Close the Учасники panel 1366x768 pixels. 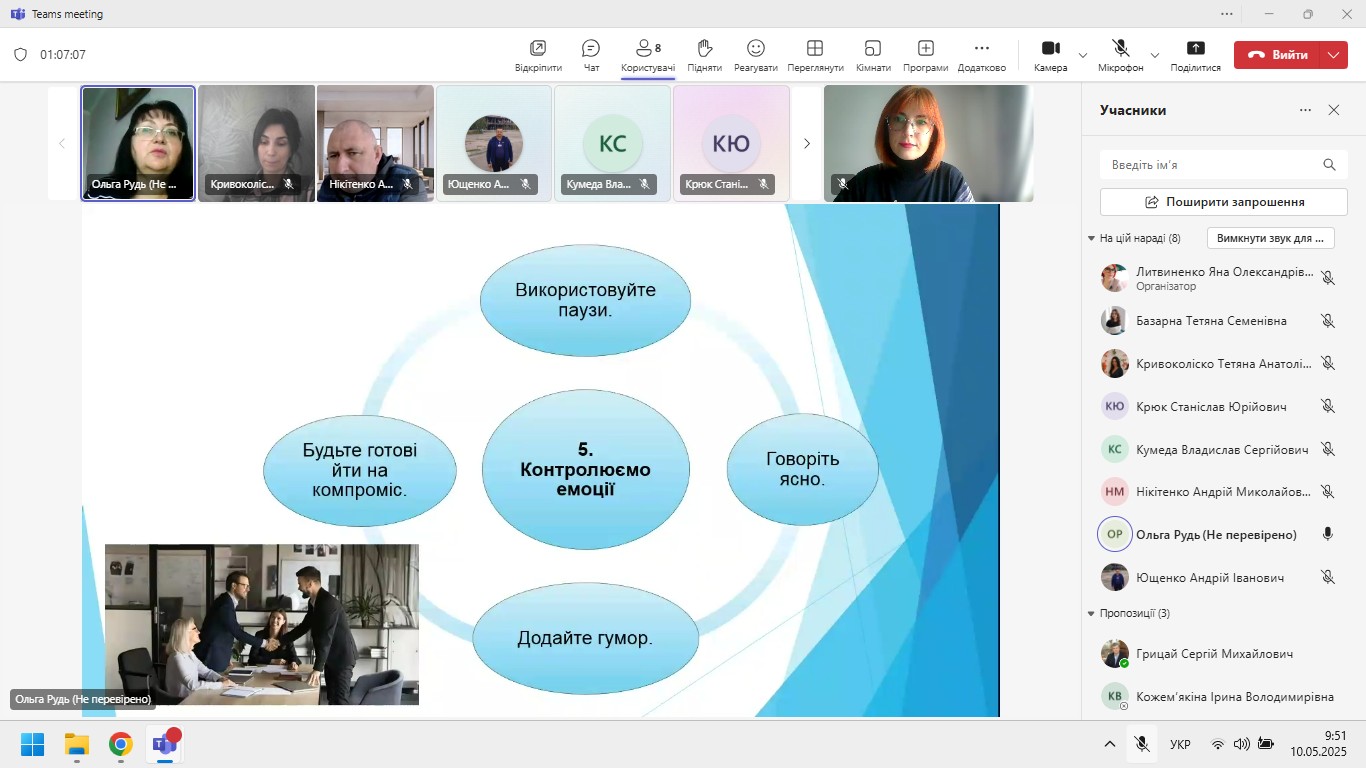coord(1334,110)
